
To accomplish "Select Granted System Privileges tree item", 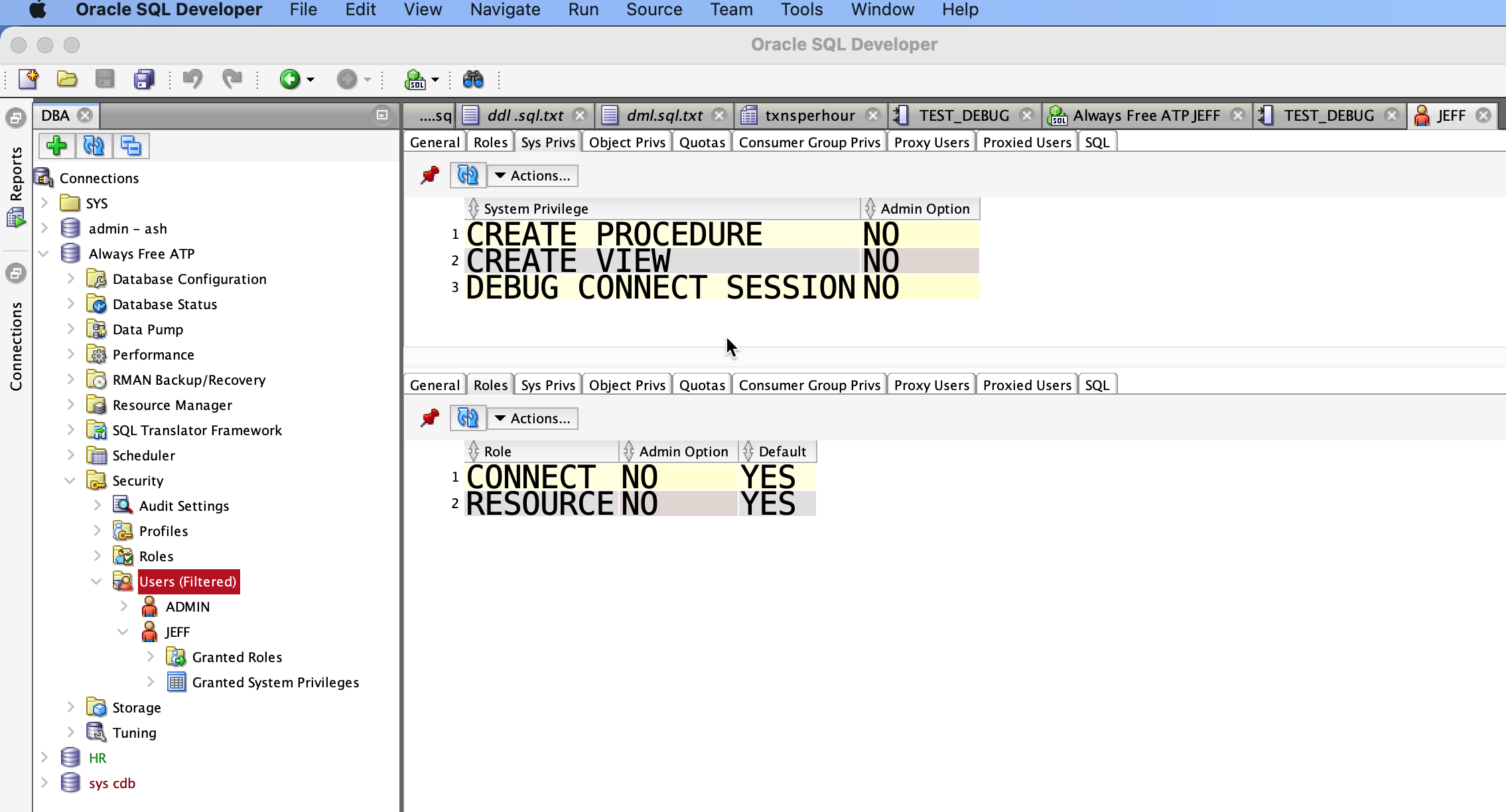I will click(x=275, y=683).
